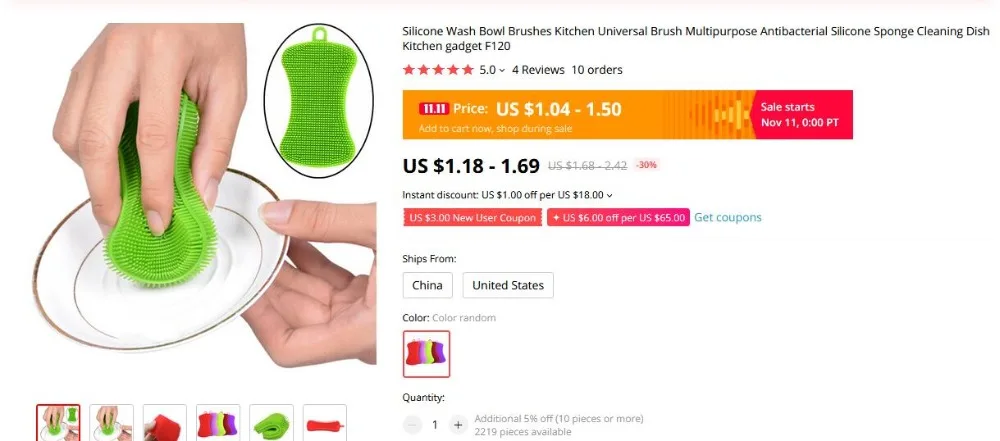Increase quantity with the plus button

click(x=458, y=424)
